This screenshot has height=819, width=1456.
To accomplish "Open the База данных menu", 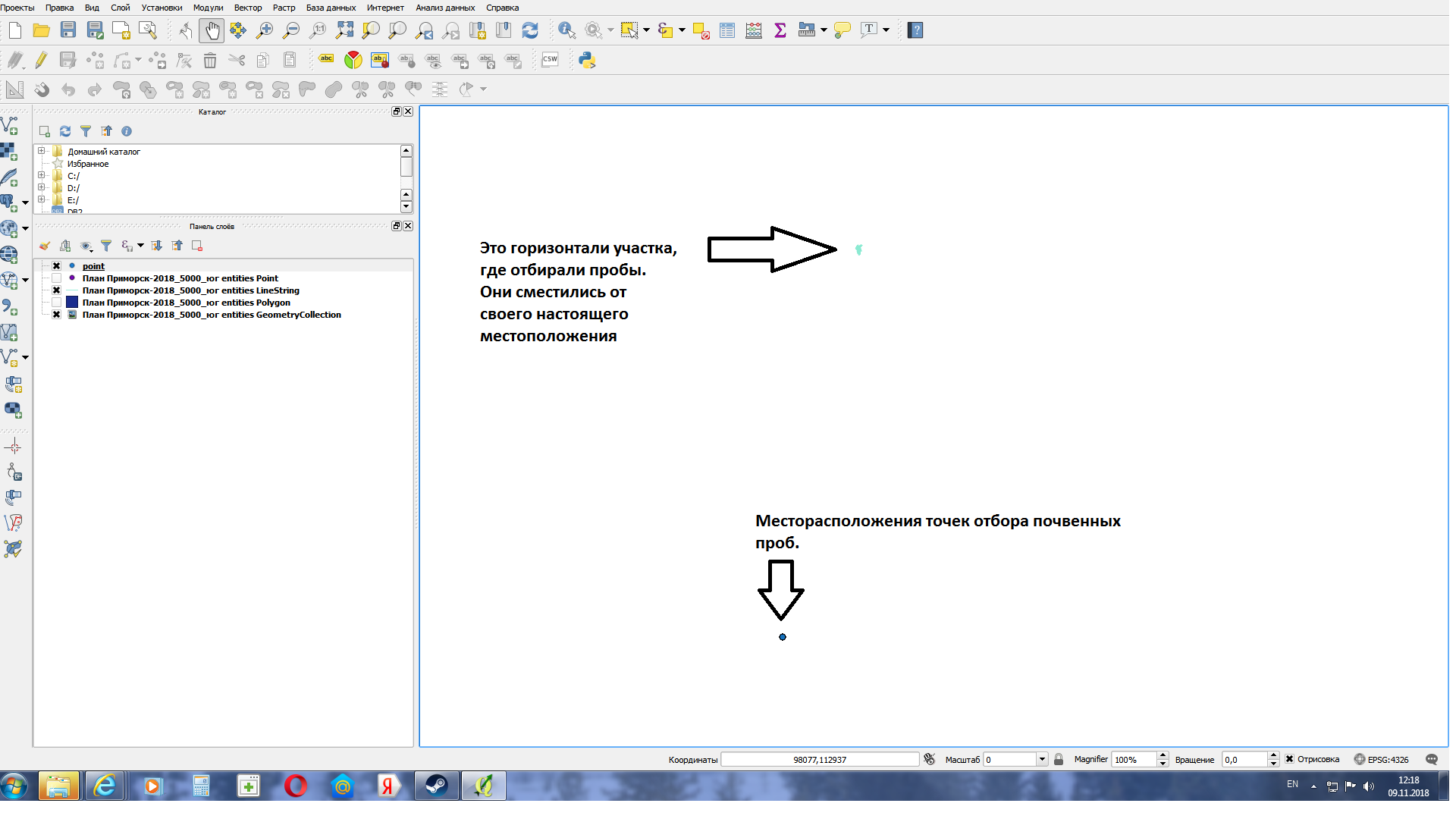I will tap(331, 8).
